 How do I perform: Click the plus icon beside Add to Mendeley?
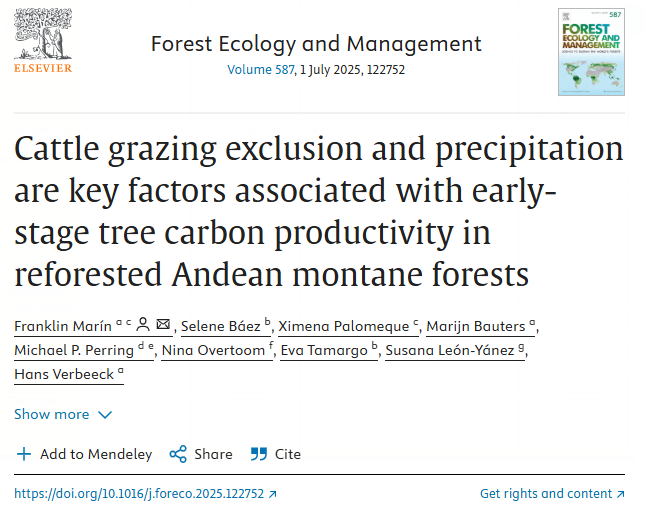24,454
